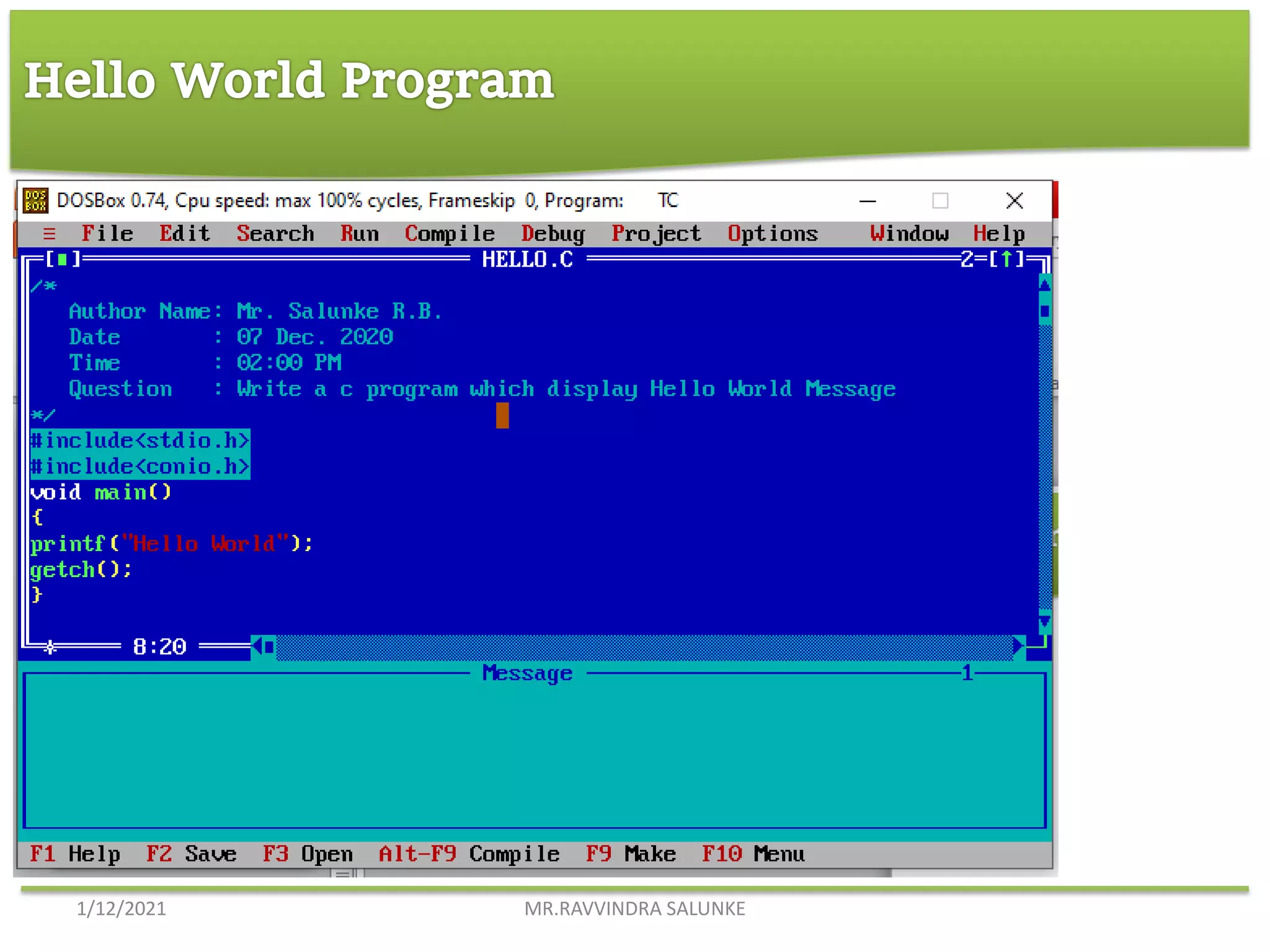The image size is (1270, 952).
Task: Click the editor window close box
Action: tap(63, 259)
